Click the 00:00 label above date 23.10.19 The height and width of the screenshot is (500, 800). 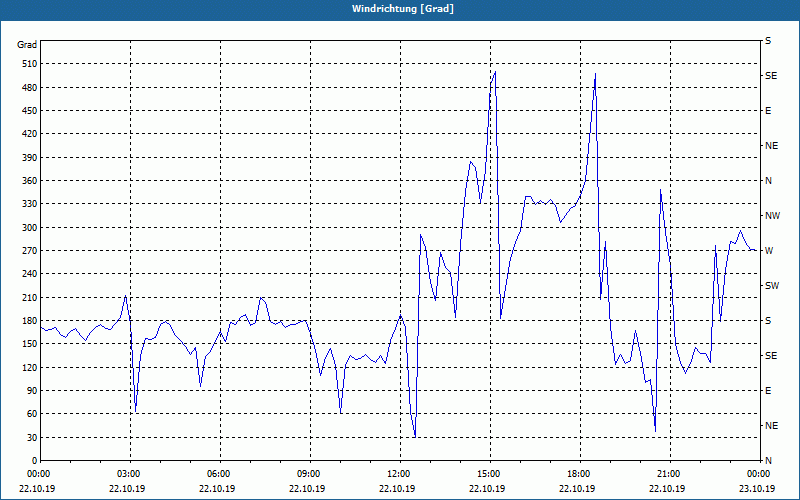[x=757, y=474]
